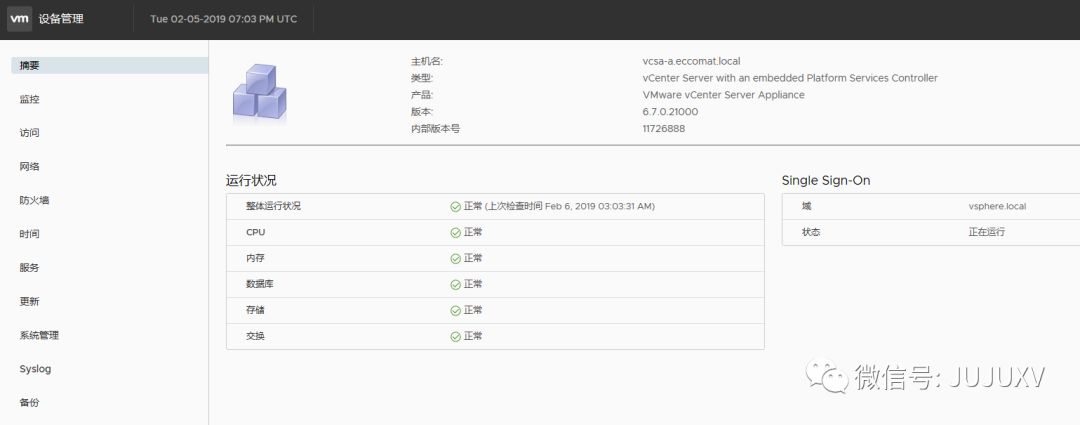Click the 存储 row label
This screenshot has width=1080, height=425.
(256, 311)
